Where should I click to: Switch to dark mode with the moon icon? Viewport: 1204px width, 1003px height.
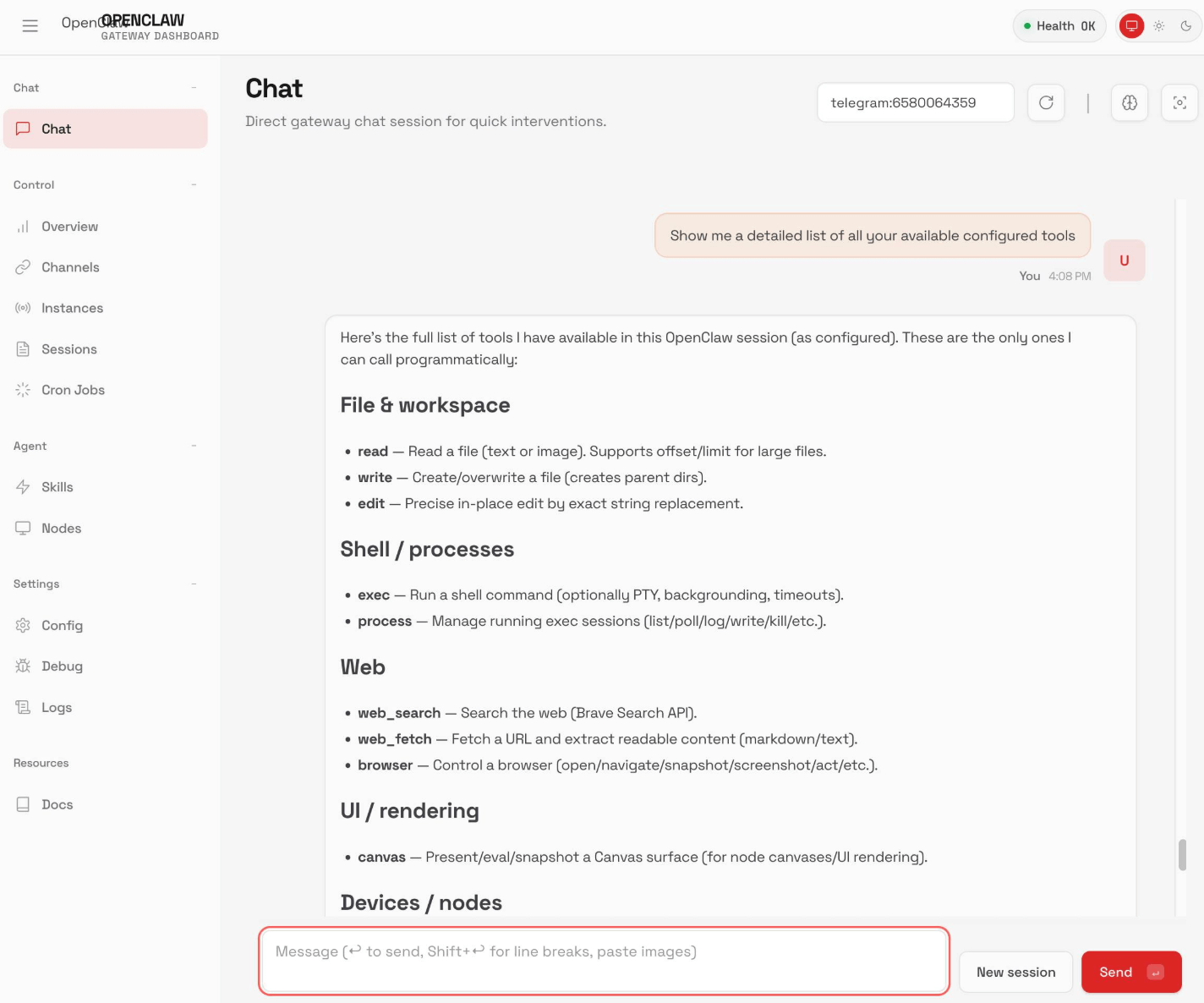[1186, 25]
